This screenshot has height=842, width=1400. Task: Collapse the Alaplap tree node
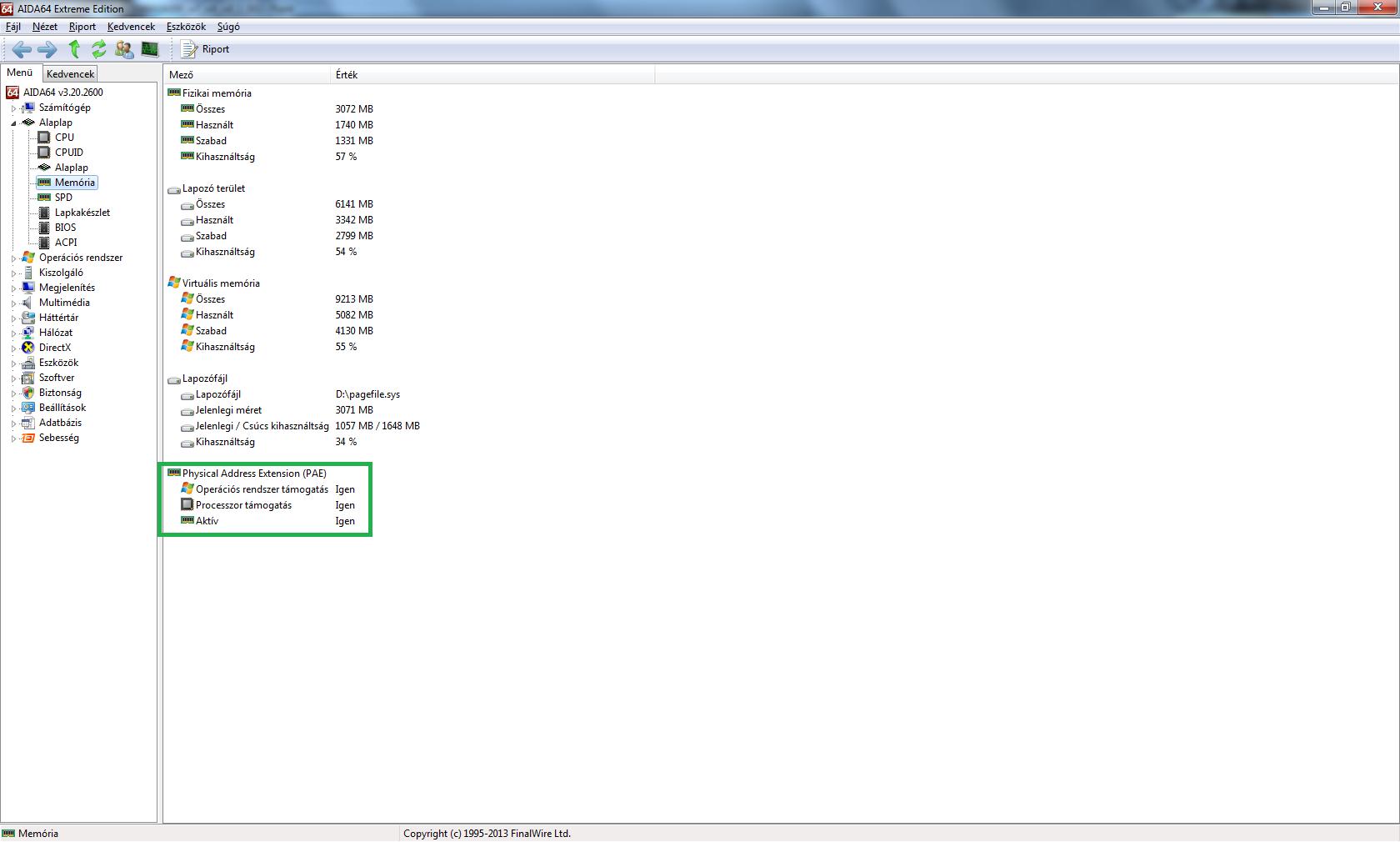click(13, 123)
